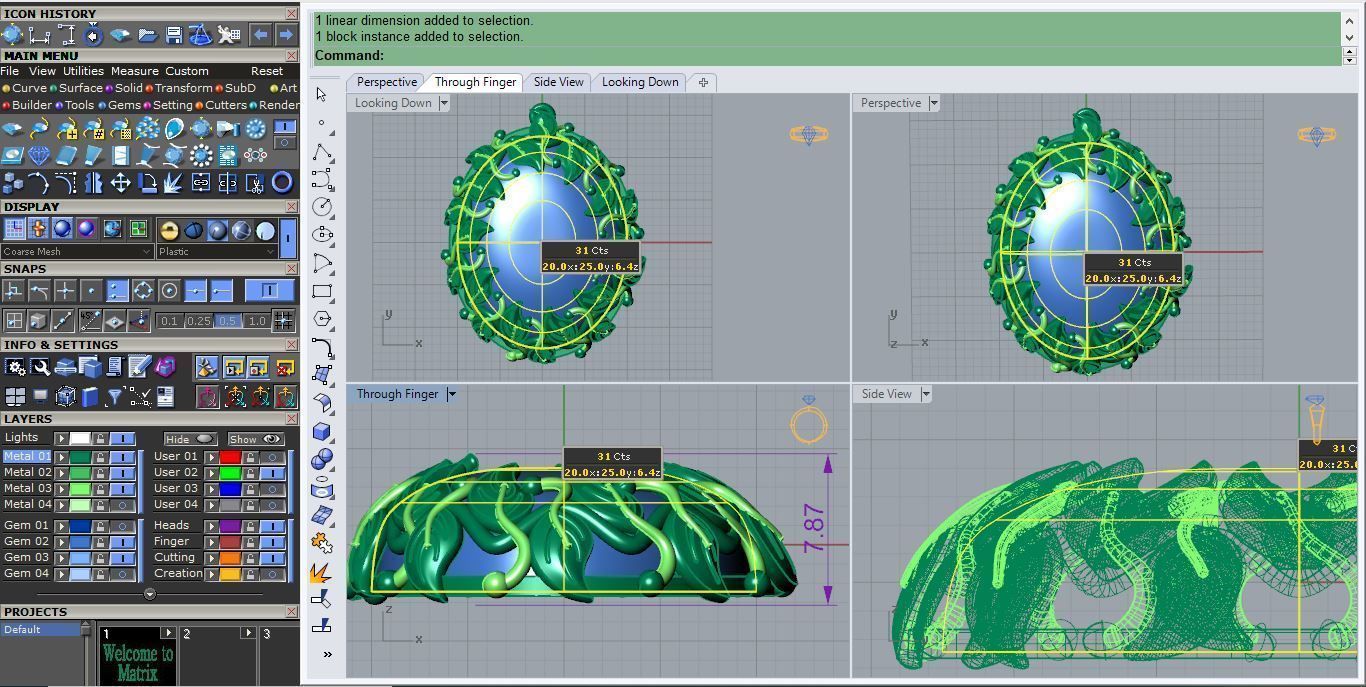
Task: Toggle the lock on Gem 03 layer
Action: pyautogui.click(x=100, y=557)
